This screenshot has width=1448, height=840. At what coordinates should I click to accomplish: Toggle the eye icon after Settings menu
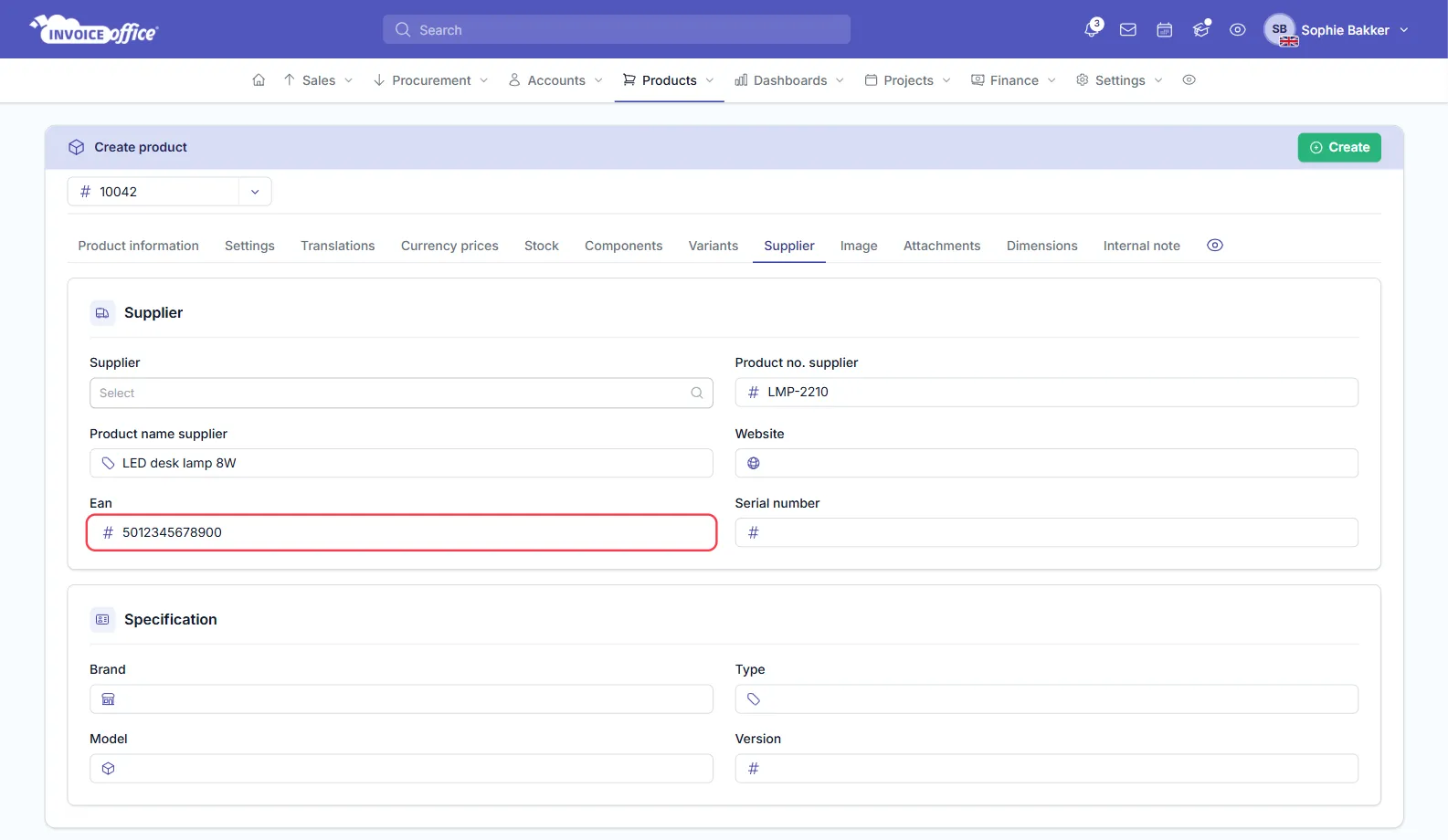(x=1189, y=80)
